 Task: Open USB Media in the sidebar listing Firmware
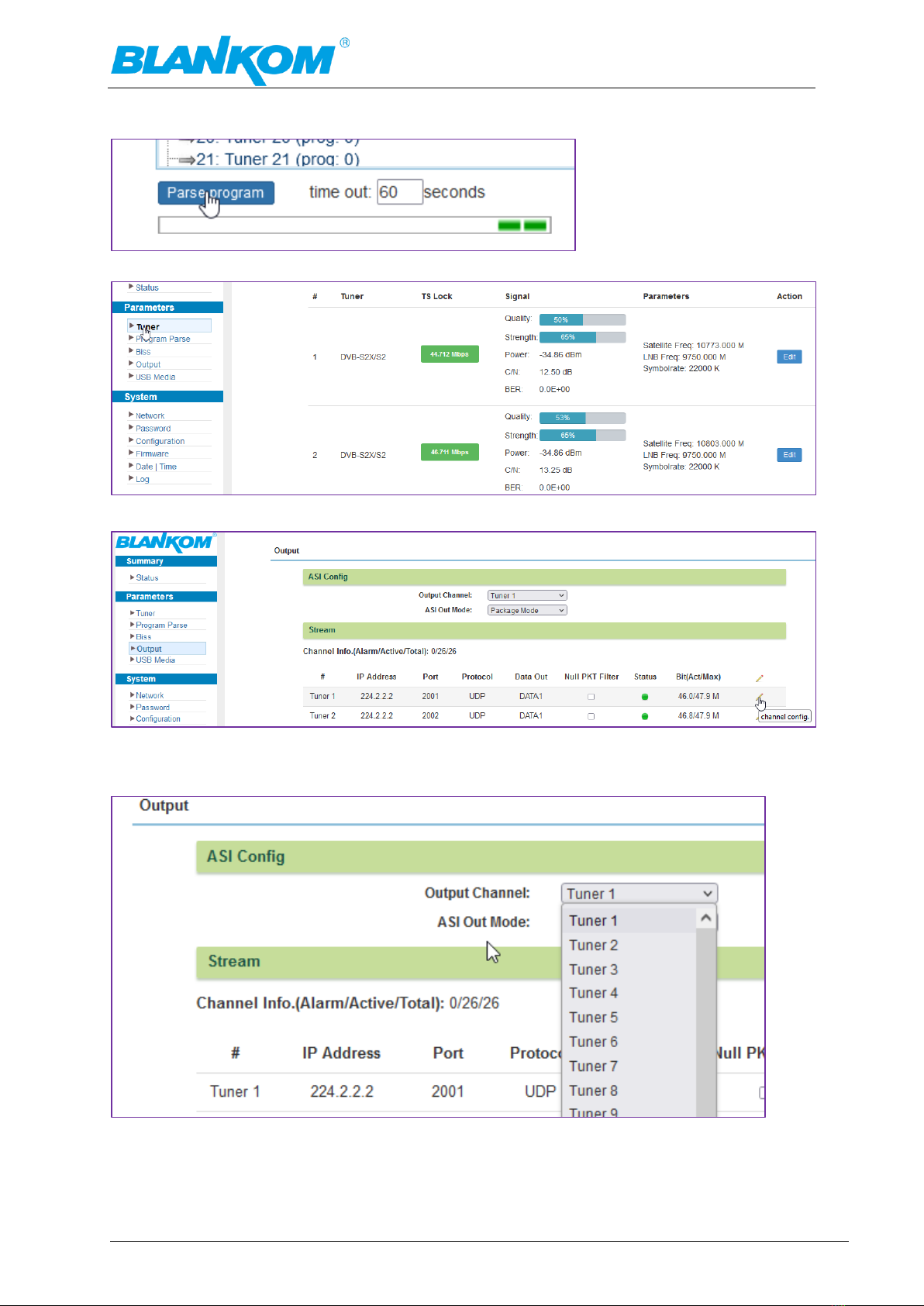coord(155,377)
